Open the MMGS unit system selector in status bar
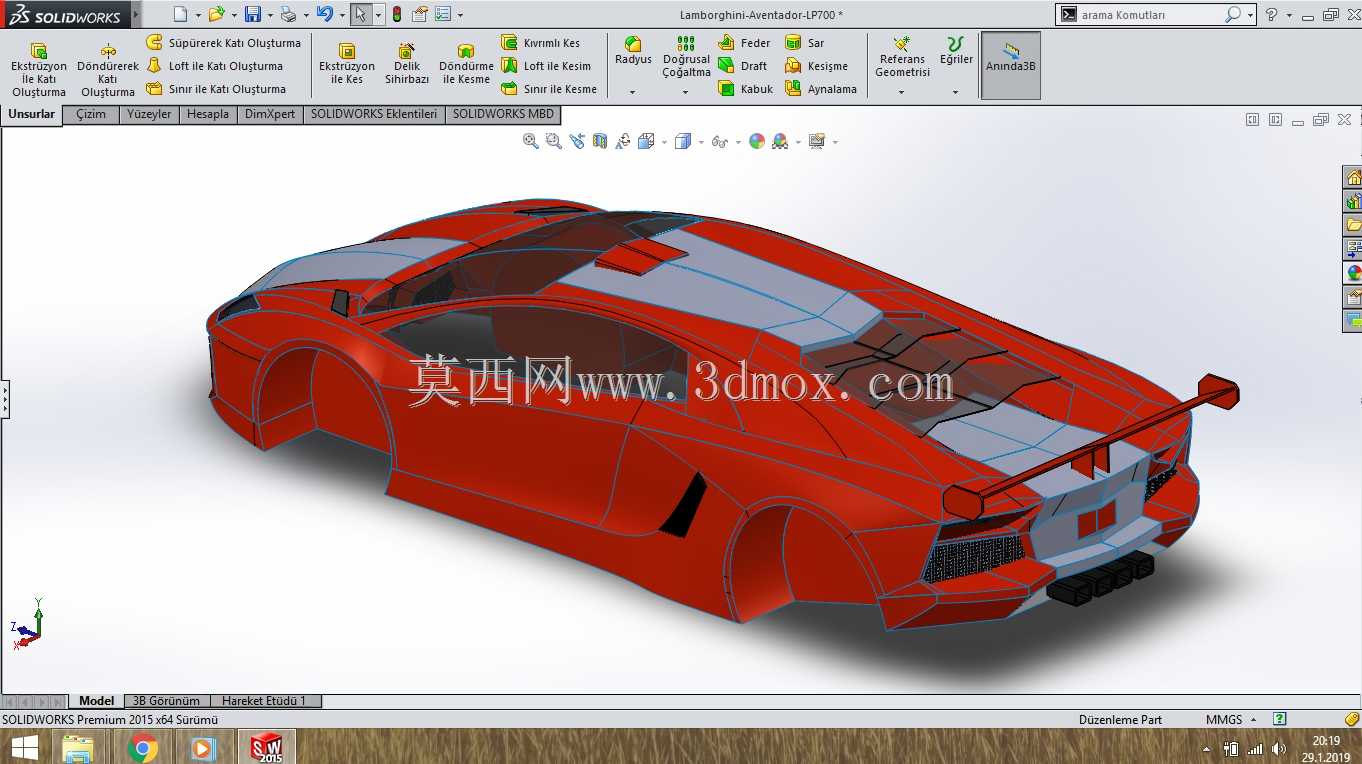The image size is (1362, 764). pyautogui.click(x=1231, y=719)
